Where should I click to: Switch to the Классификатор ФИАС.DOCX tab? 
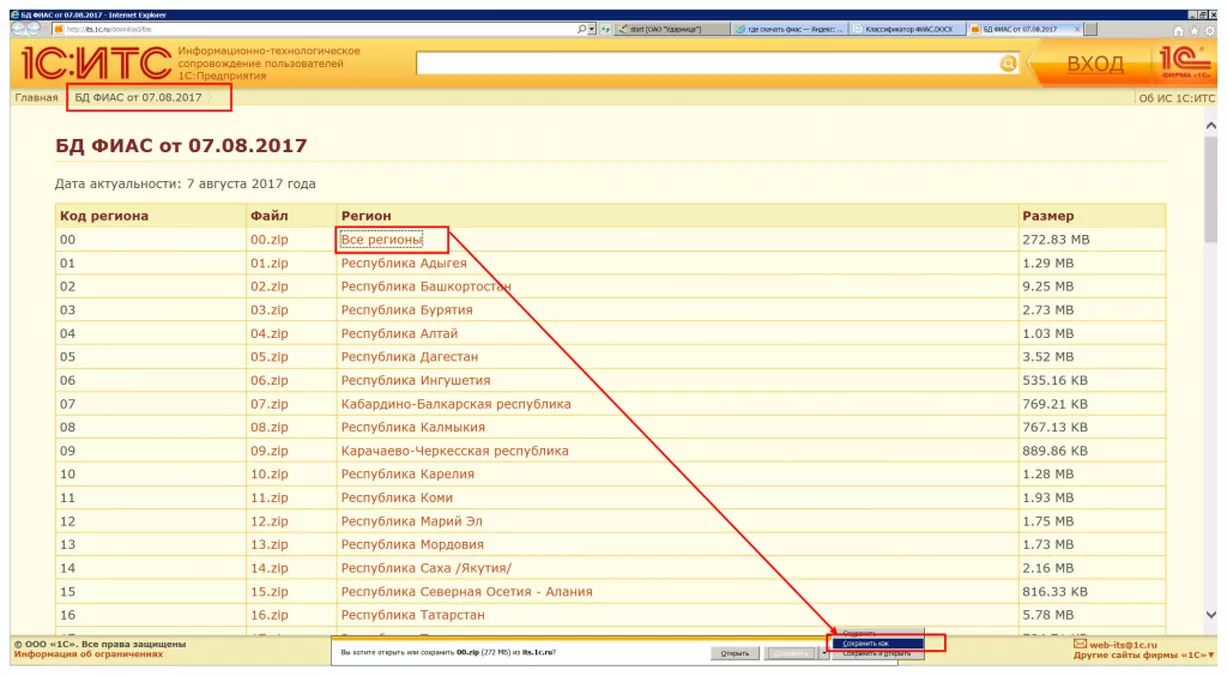coord(909,29)
